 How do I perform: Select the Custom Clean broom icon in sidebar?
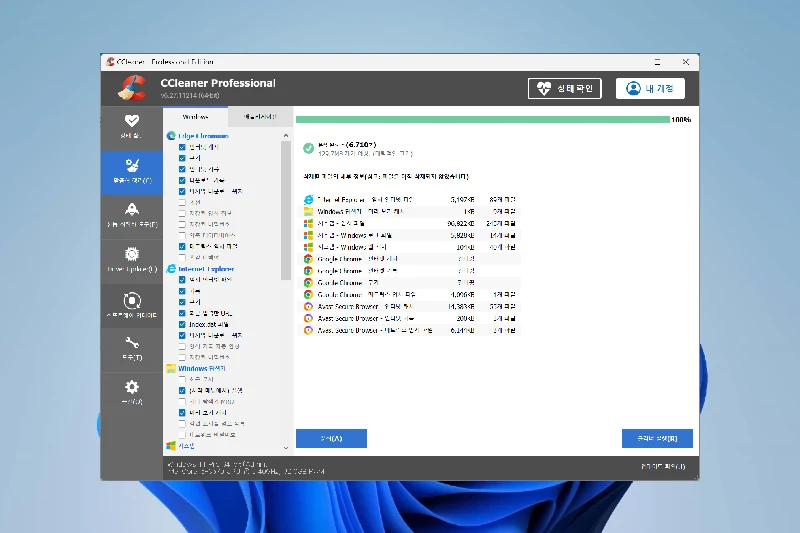point(132,165)
